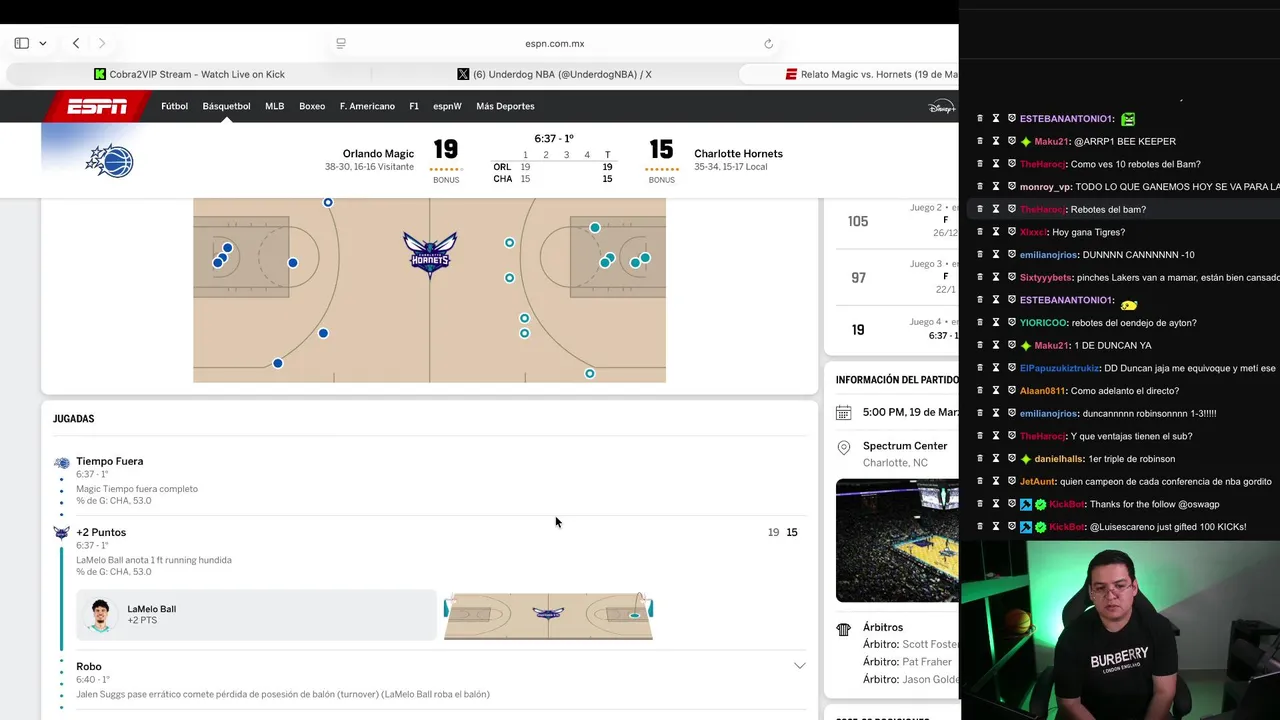Switch to Cobra2VIP Stream Kick tab
This screenshot has height=720, width=1280.
point(189,74)
